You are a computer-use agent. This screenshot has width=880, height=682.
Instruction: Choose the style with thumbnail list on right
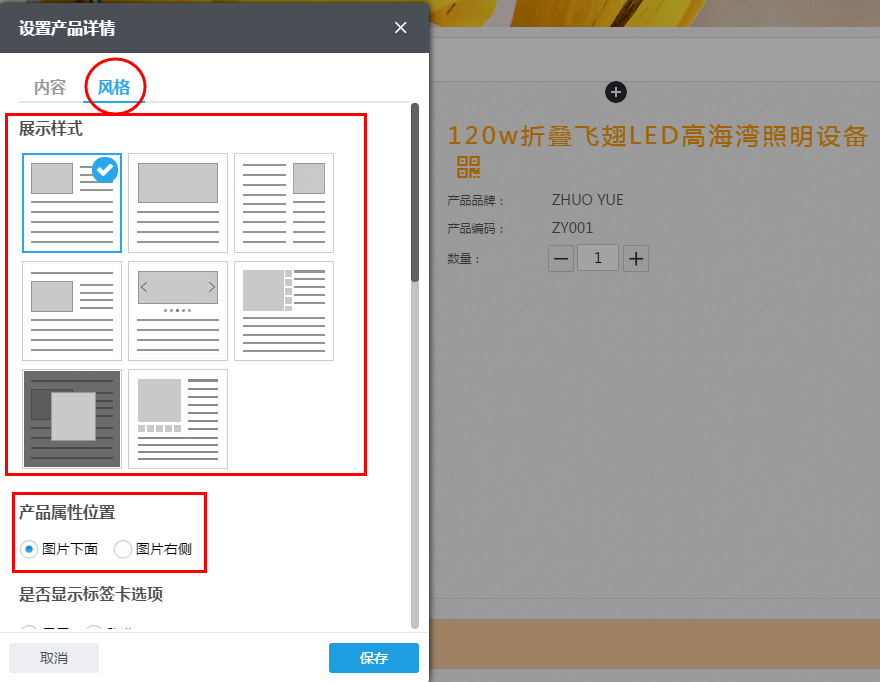[x=284, y=311]
